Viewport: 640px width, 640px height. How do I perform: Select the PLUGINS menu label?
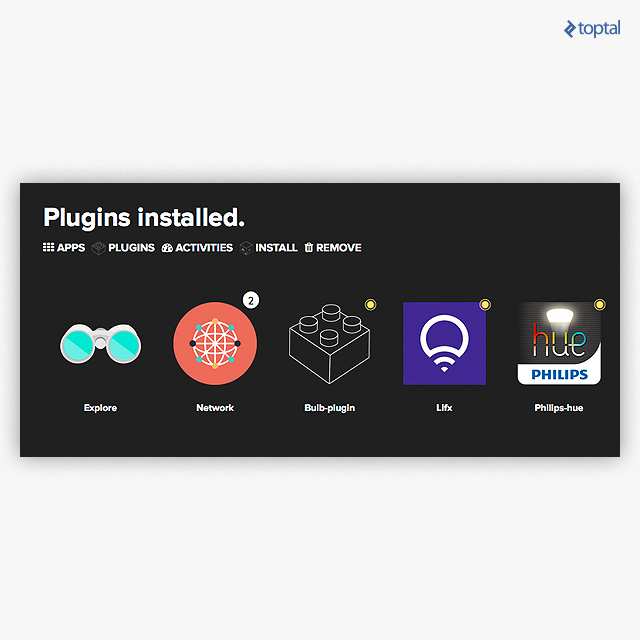[x=131, y=248]
